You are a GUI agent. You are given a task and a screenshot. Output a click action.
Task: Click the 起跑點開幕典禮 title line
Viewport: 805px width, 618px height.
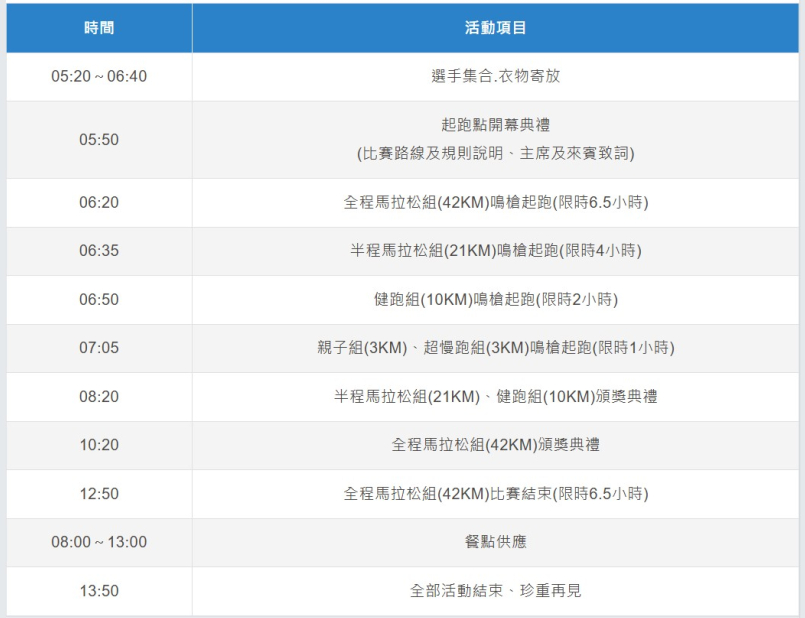[x=495, y=125]
